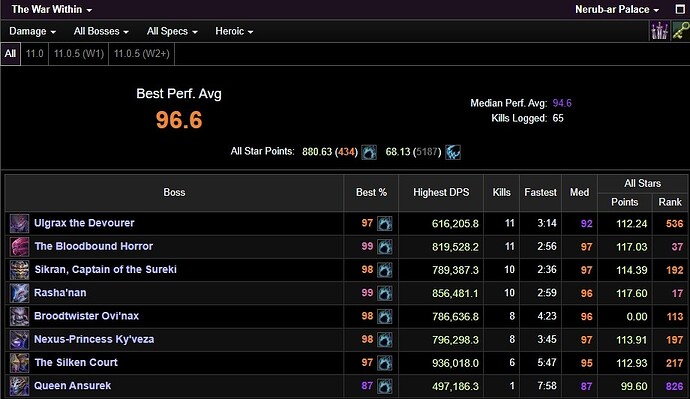Switch to the 11.0 tab

pos(34,54)
